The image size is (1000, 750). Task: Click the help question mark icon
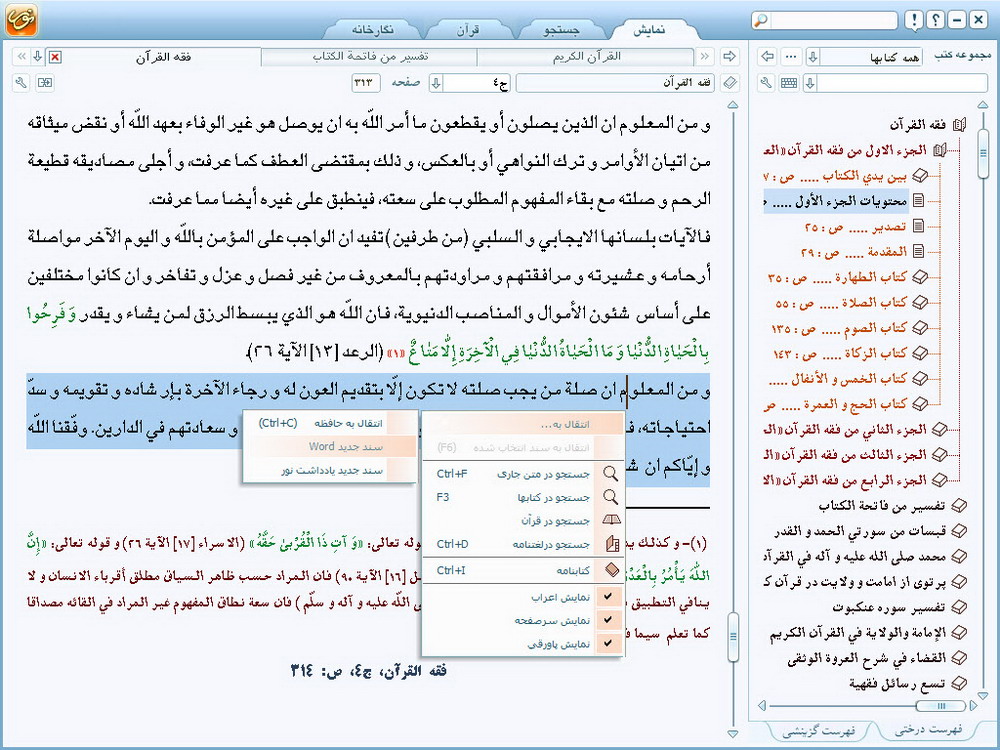pos(934,20)
